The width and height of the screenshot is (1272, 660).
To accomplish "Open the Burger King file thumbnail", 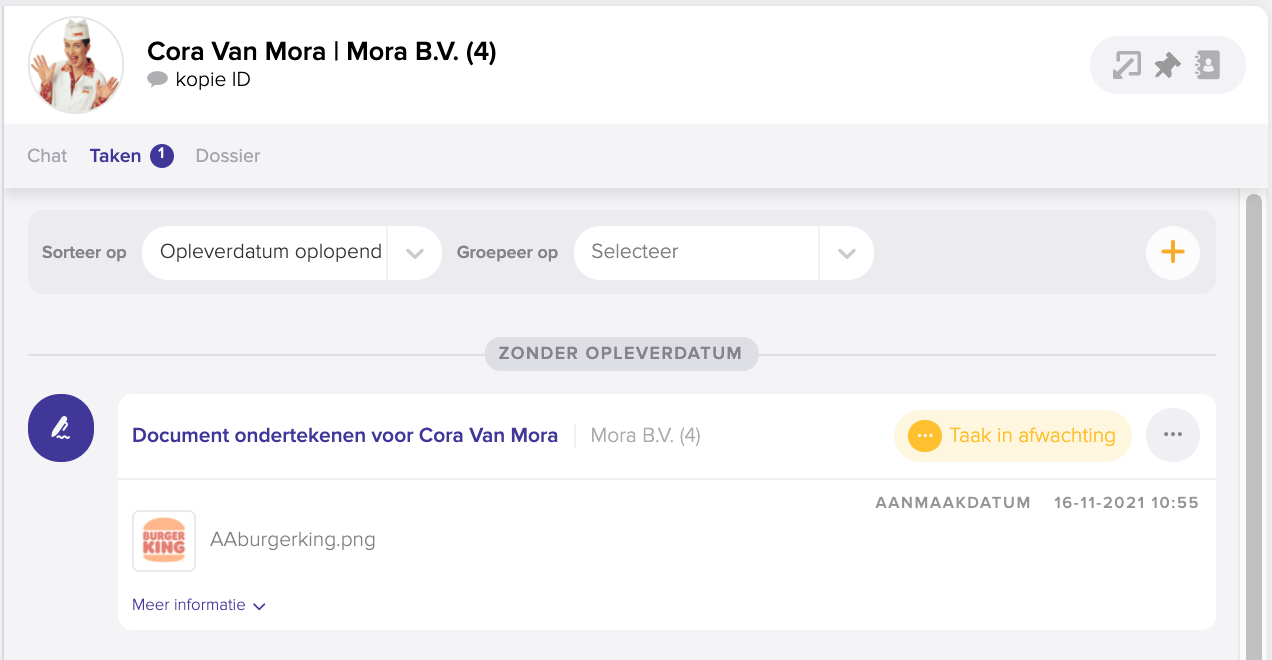I will 164,540.
